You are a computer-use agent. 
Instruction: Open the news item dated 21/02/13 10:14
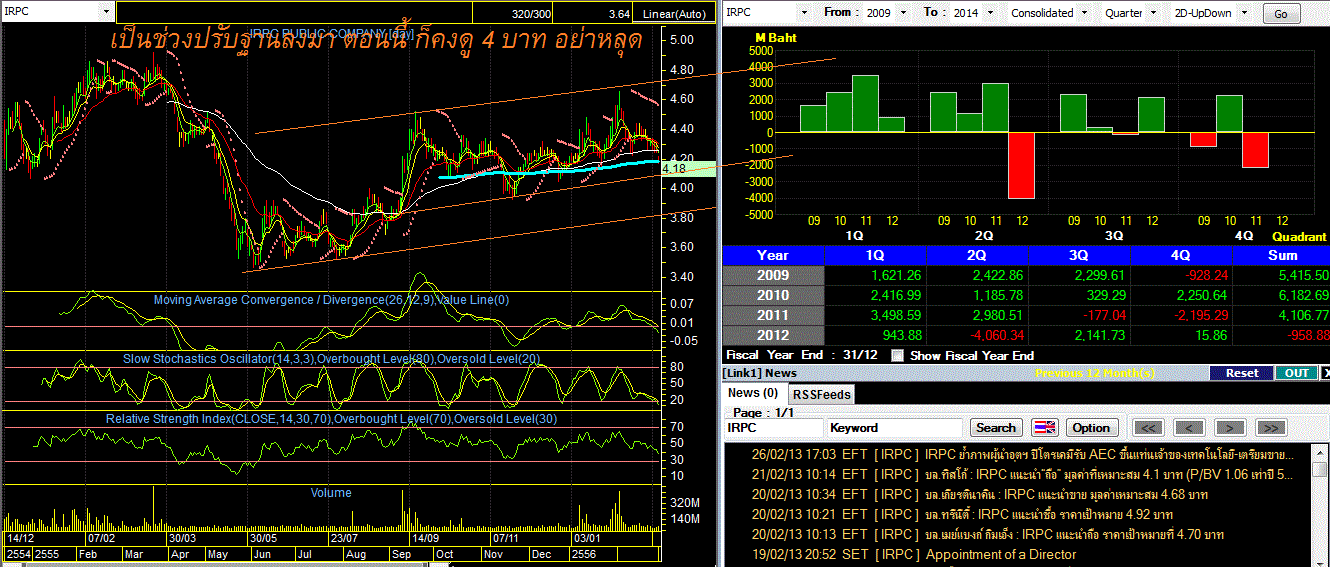pyautogui.click(x=1022, y=474)
